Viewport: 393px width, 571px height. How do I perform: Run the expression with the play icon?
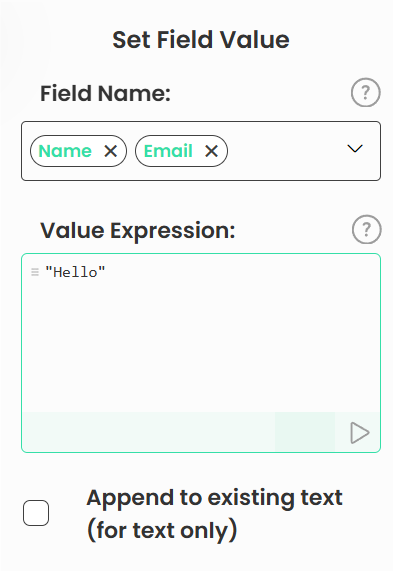click(360, 433)
